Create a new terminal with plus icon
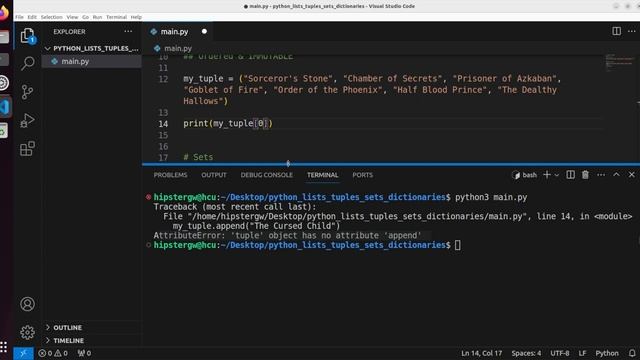640x360 pixels. pos(547,175)
